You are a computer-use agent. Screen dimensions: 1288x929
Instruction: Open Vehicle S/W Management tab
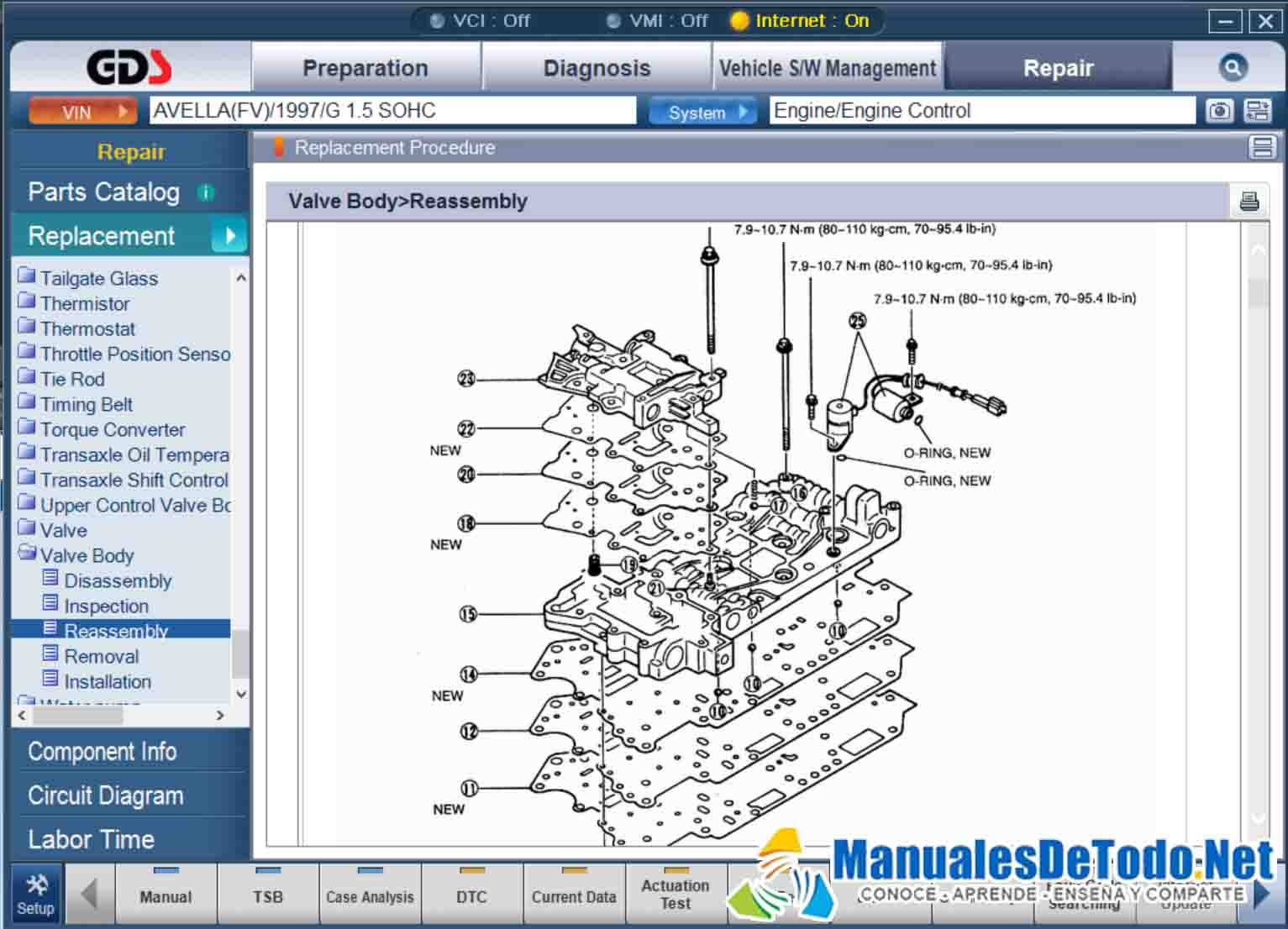(x=828, y=68)
